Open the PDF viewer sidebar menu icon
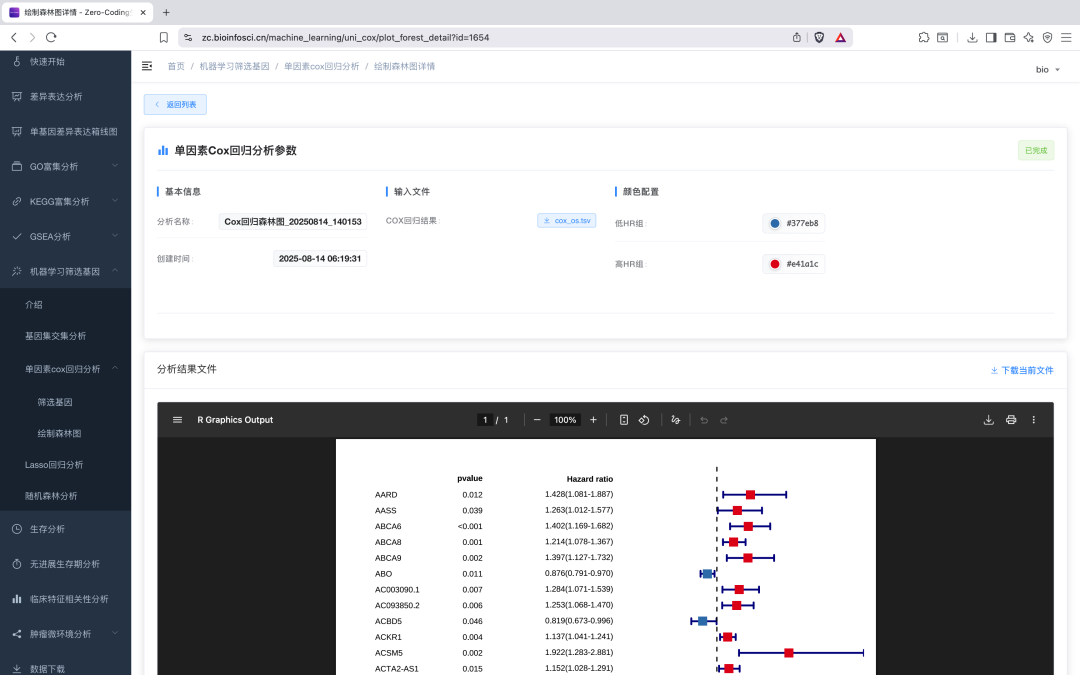This screenshot has height=675, width=1080. [x=177, y=420]
